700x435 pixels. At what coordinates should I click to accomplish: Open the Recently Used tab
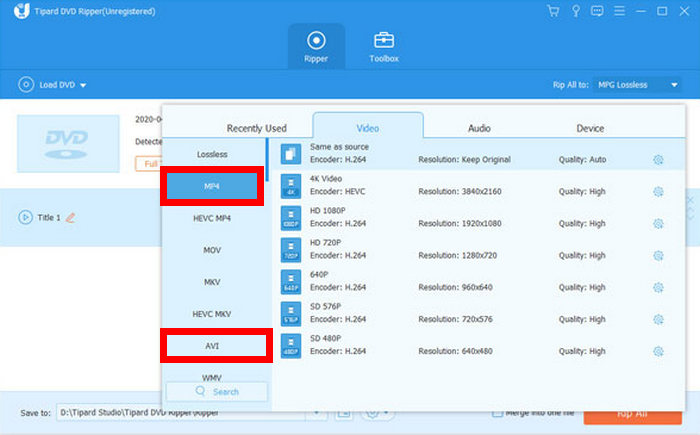[256, 128]
